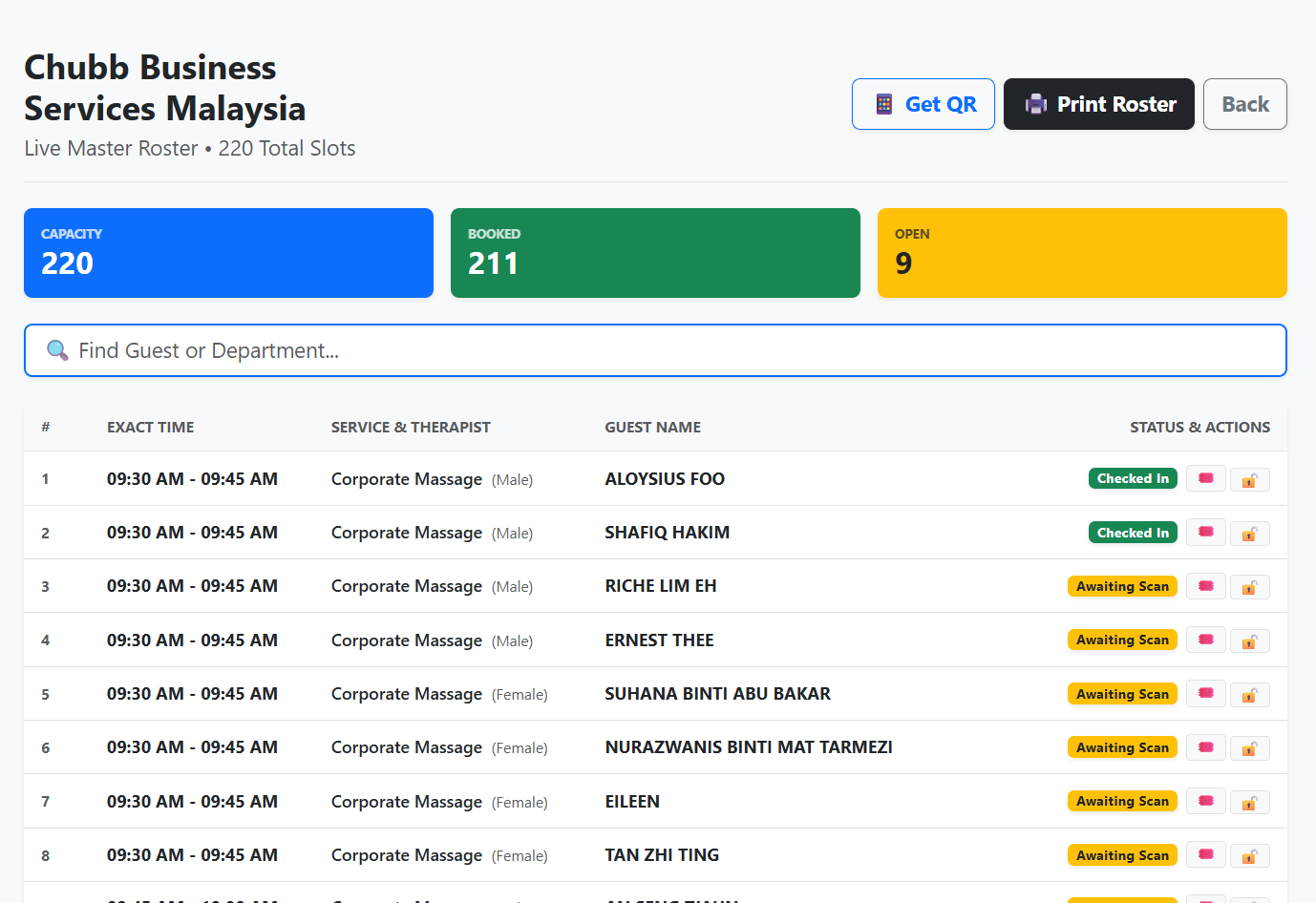Click the STATUS & ACTIONS column header
This screenshot has height=903, width=1316.
point(1200,428)
